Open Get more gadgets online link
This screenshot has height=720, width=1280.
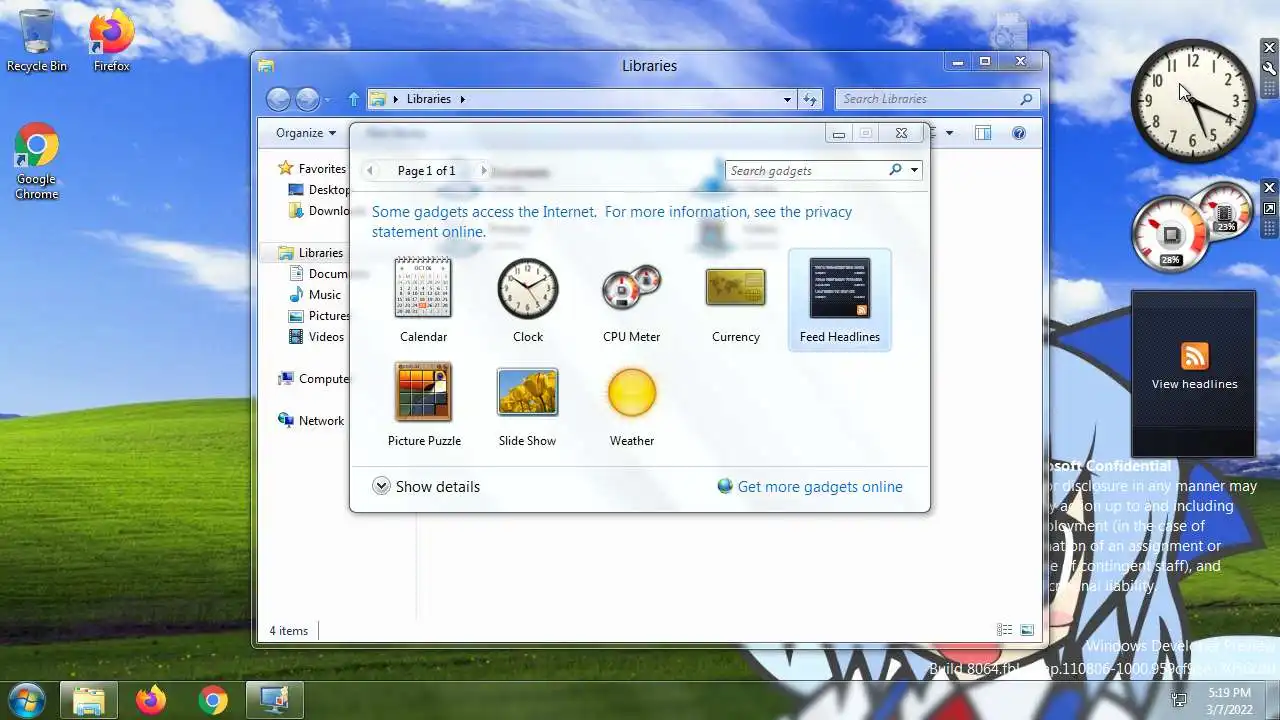810,486
